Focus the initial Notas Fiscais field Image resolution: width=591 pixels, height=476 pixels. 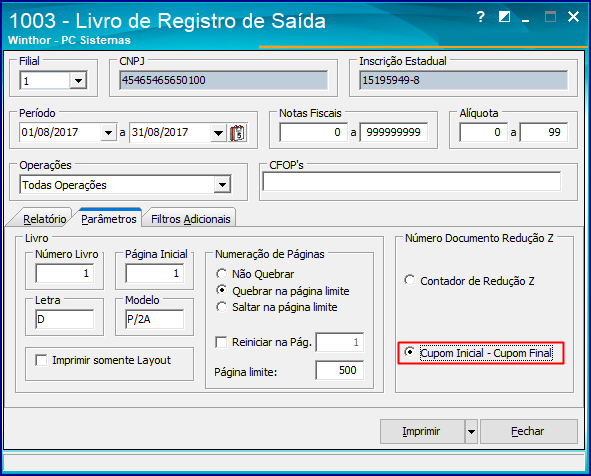[313, 132]
